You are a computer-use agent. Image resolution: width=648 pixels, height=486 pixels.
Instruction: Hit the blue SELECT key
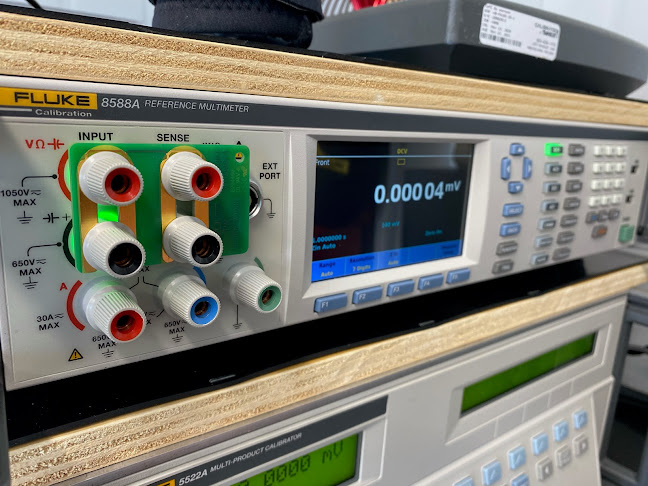point(513,210)
